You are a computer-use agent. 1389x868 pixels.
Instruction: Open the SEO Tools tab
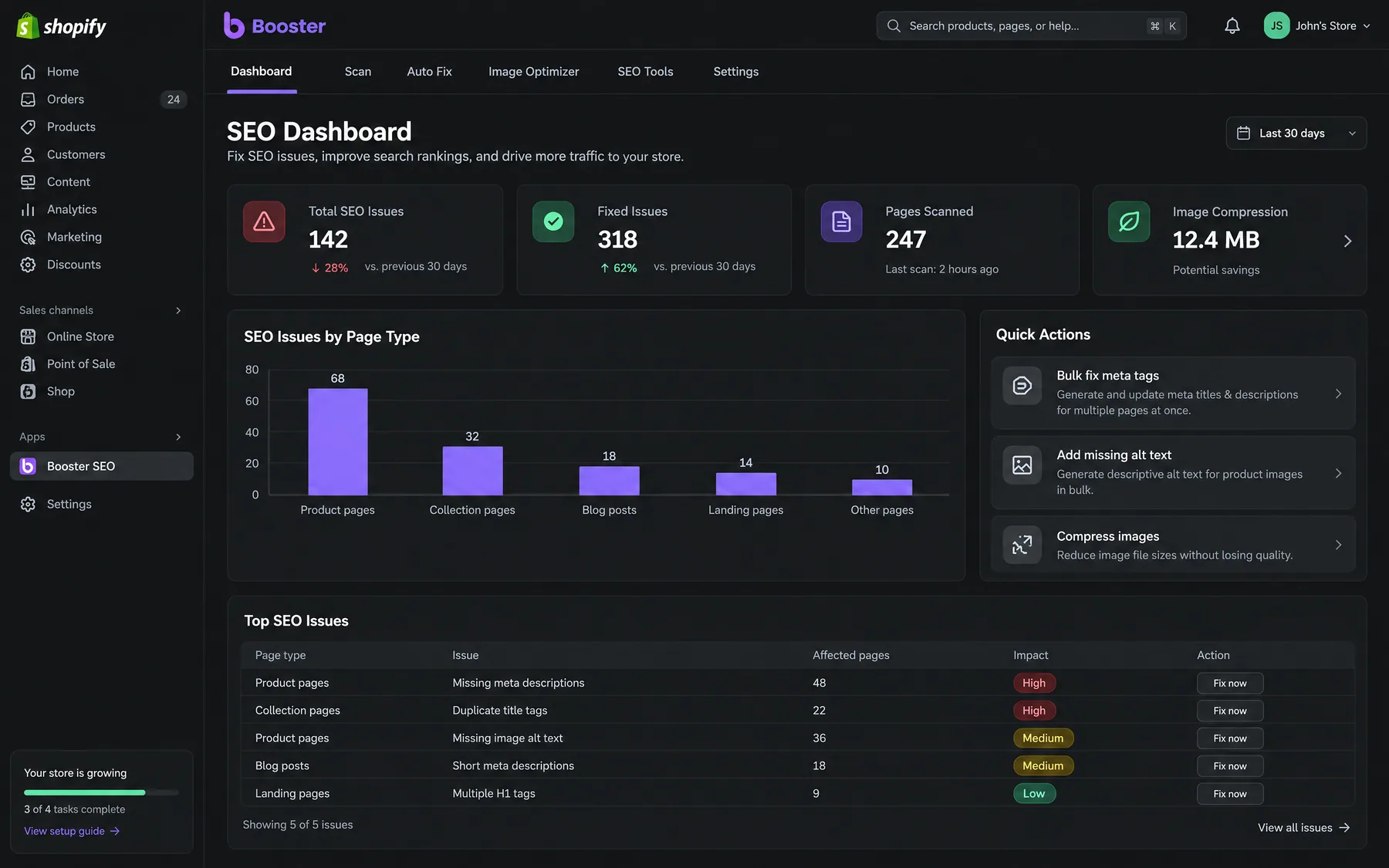[x=645, y=72]
